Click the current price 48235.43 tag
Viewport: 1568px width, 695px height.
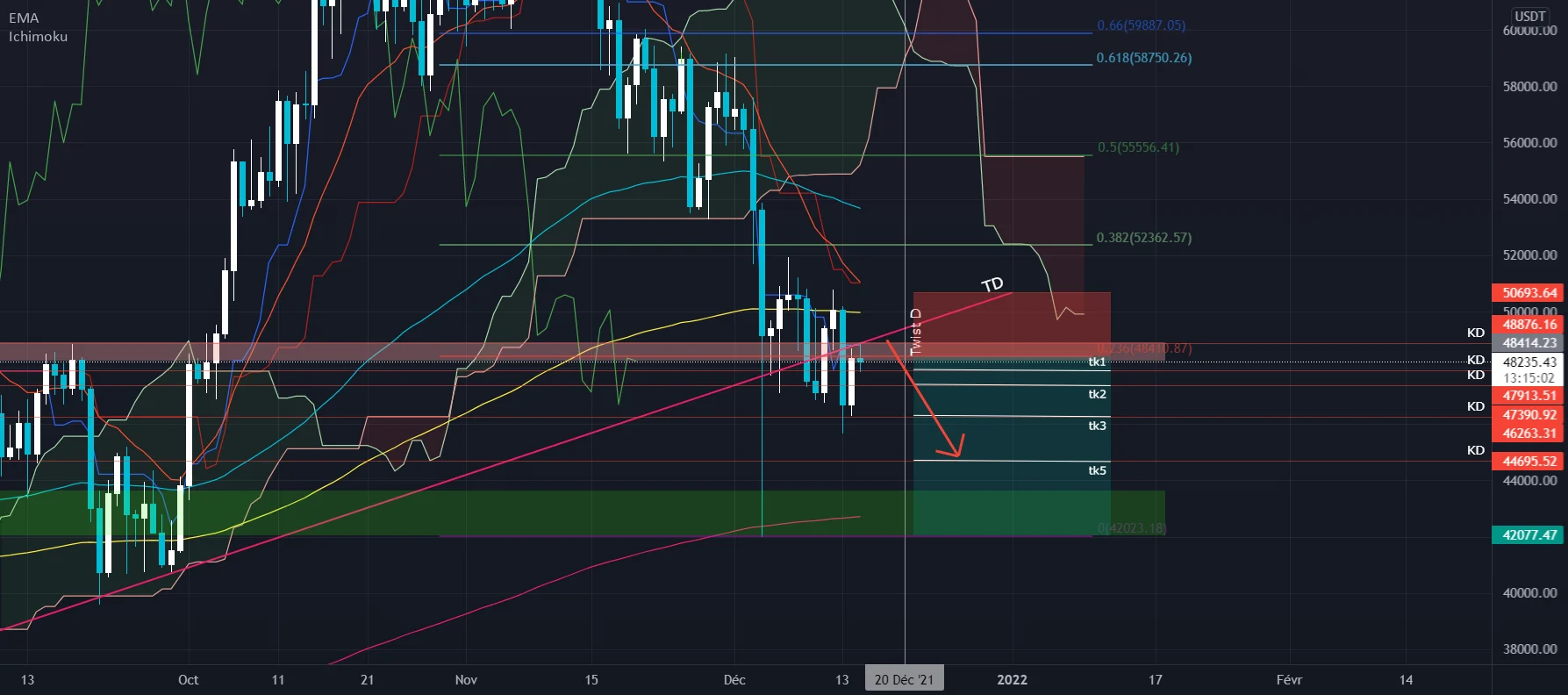click(x=1528, y=362)
